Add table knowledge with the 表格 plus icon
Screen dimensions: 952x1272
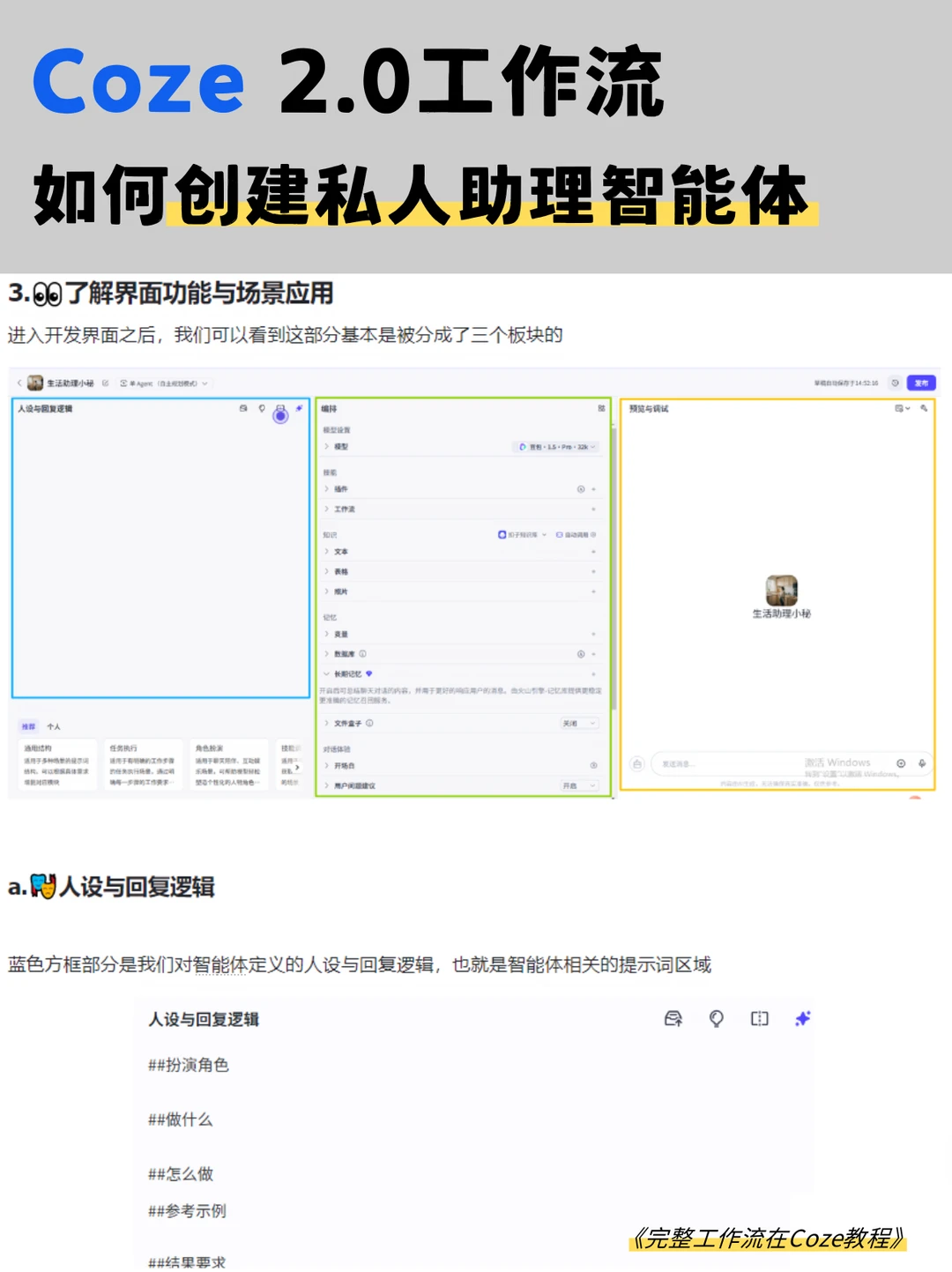pos(594,572)
